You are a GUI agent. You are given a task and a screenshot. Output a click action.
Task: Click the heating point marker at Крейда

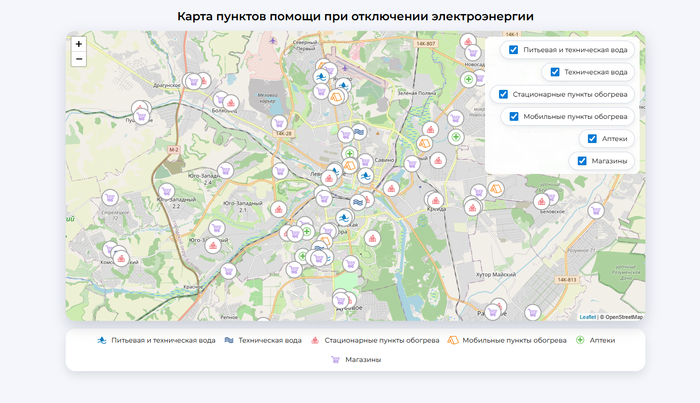click(436, 201)
